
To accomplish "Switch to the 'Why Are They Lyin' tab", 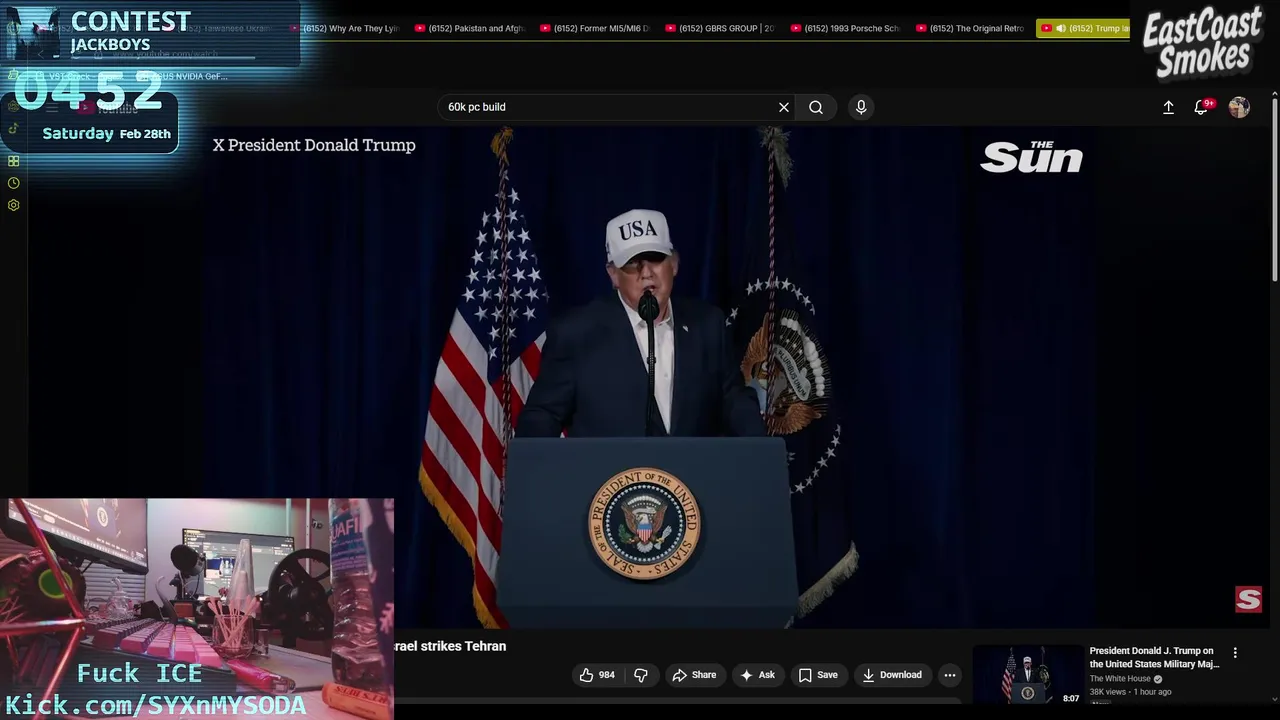I will click(344, 28).
